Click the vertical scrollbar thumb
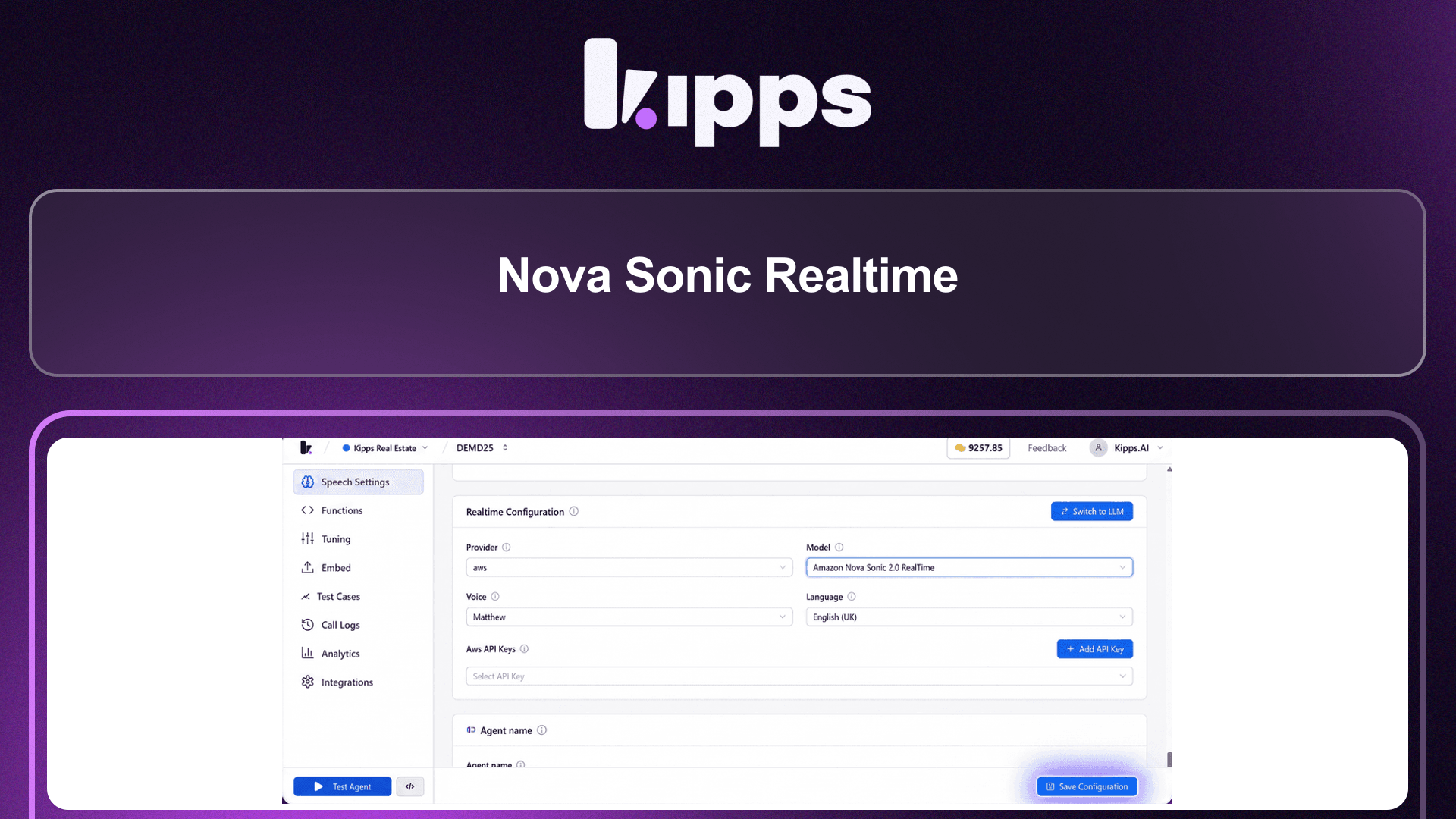The image size is (1456, 819). click(1169, 760)
